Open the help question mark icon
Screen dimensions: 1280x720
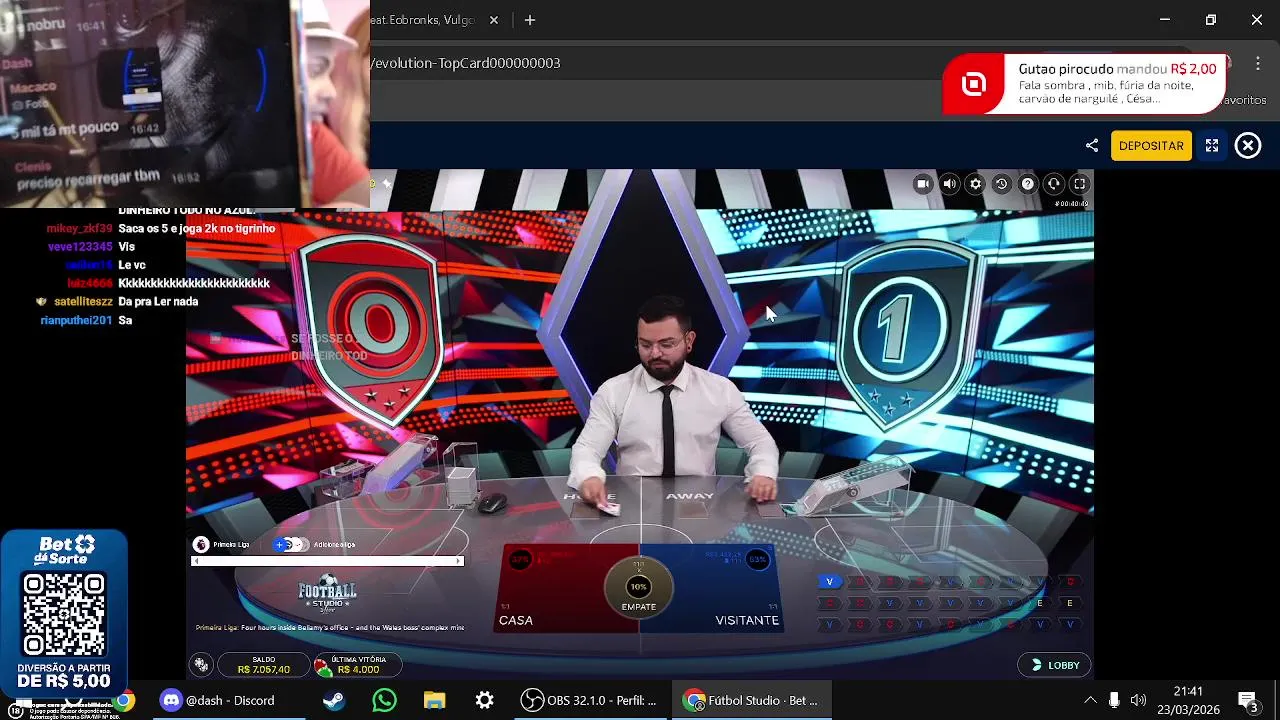coord(1027,184)
